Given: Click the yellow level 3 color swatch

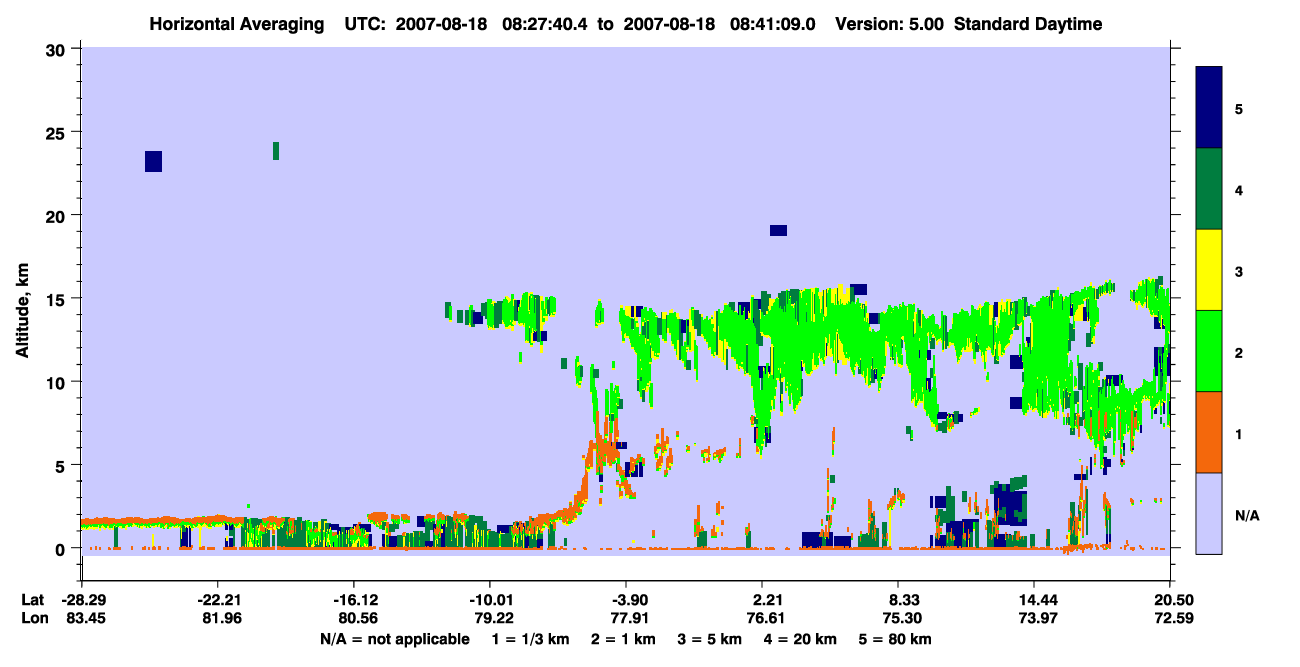Looking at the screenshot, I should [x=1209, y=270].
